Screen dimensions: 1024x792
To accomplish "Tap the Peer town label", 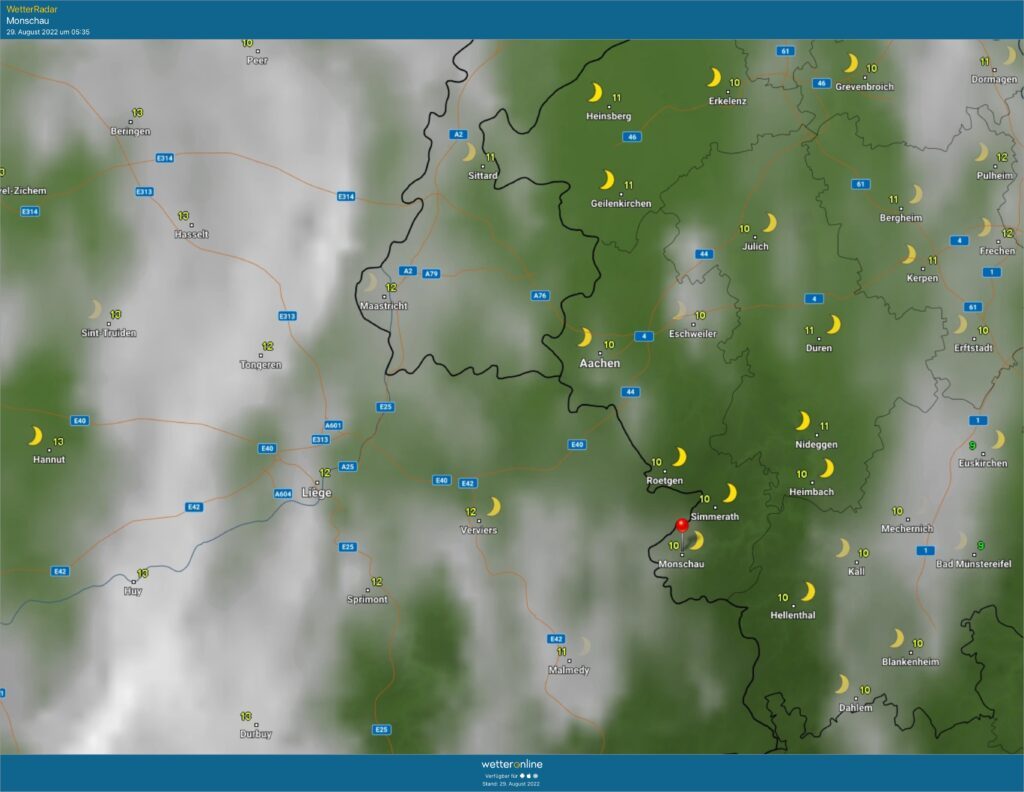I will point(257,61).
